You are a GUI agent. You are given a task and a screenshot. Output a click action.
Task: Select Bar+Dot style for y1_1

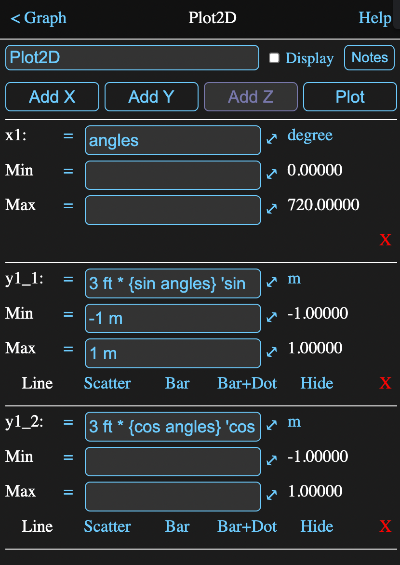(247, 383)
